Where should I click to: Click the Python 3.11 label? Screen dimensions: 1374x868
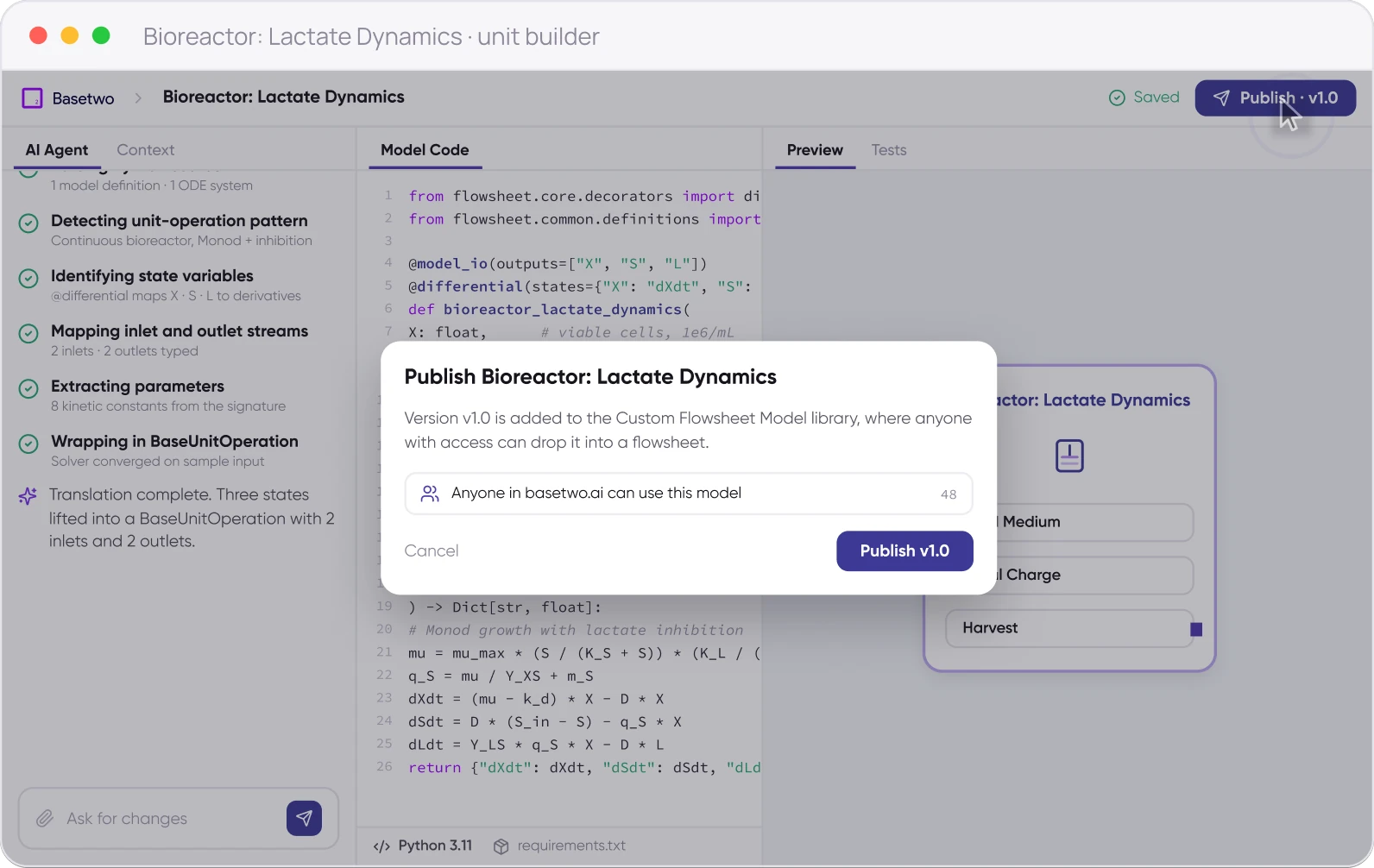tap(435, 846)
